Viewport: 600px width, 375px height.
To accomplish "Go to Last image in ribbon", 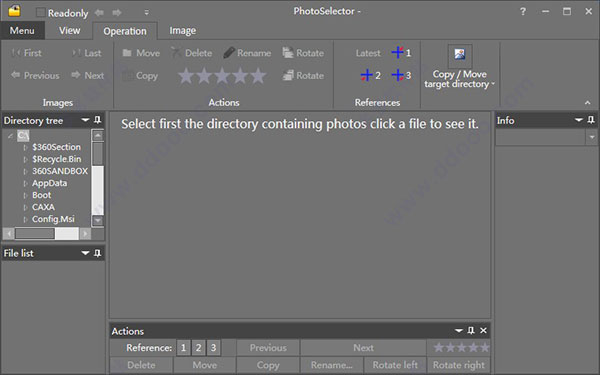I will click(86, 53).
